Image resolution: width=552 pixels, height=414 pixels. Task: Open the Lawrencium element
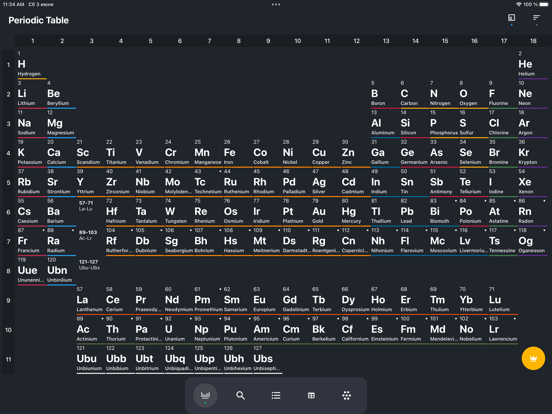(503, 330)
